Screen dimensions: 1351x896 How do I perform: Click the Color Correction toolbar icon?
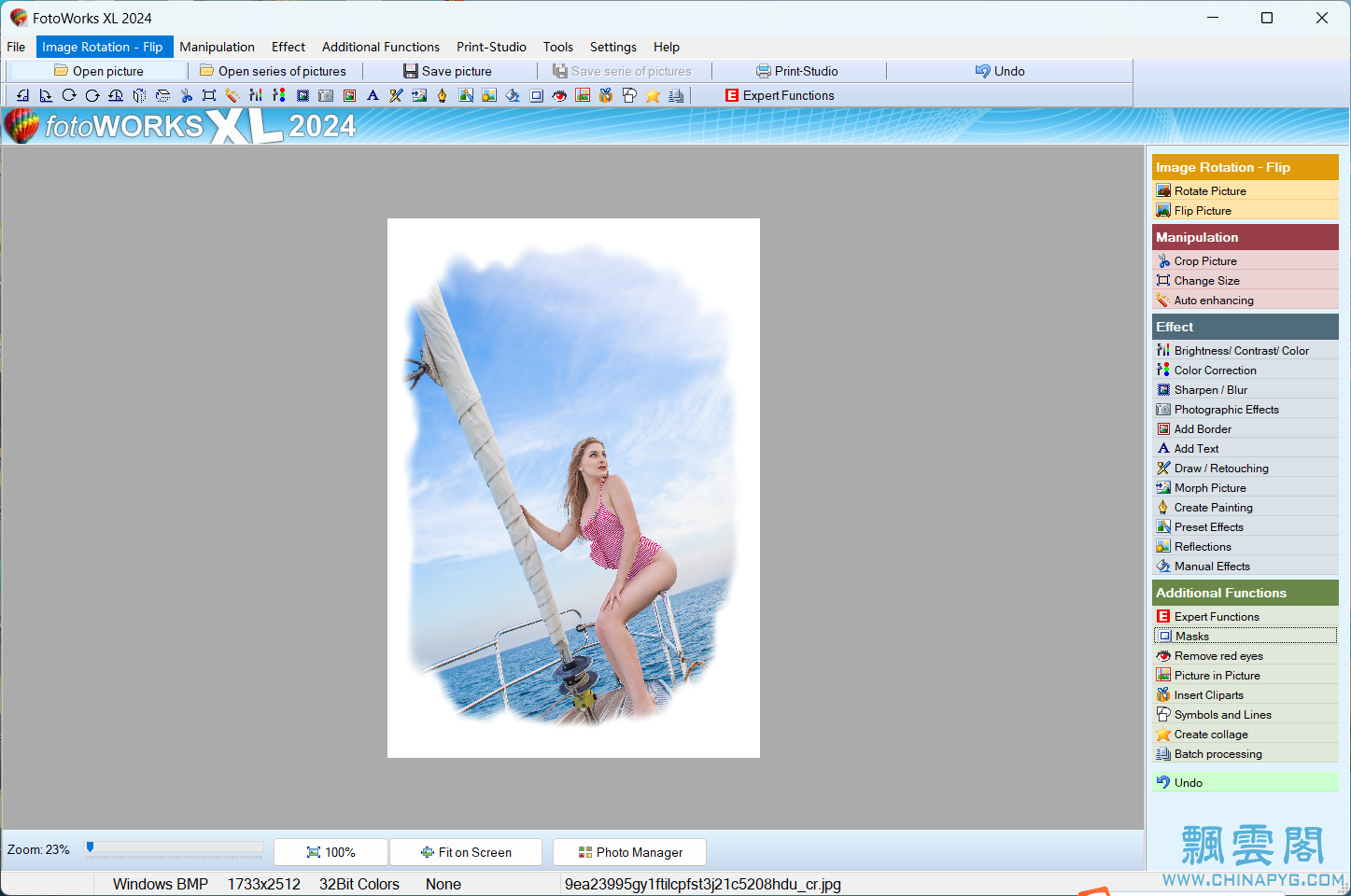click(x=279, y=95)
